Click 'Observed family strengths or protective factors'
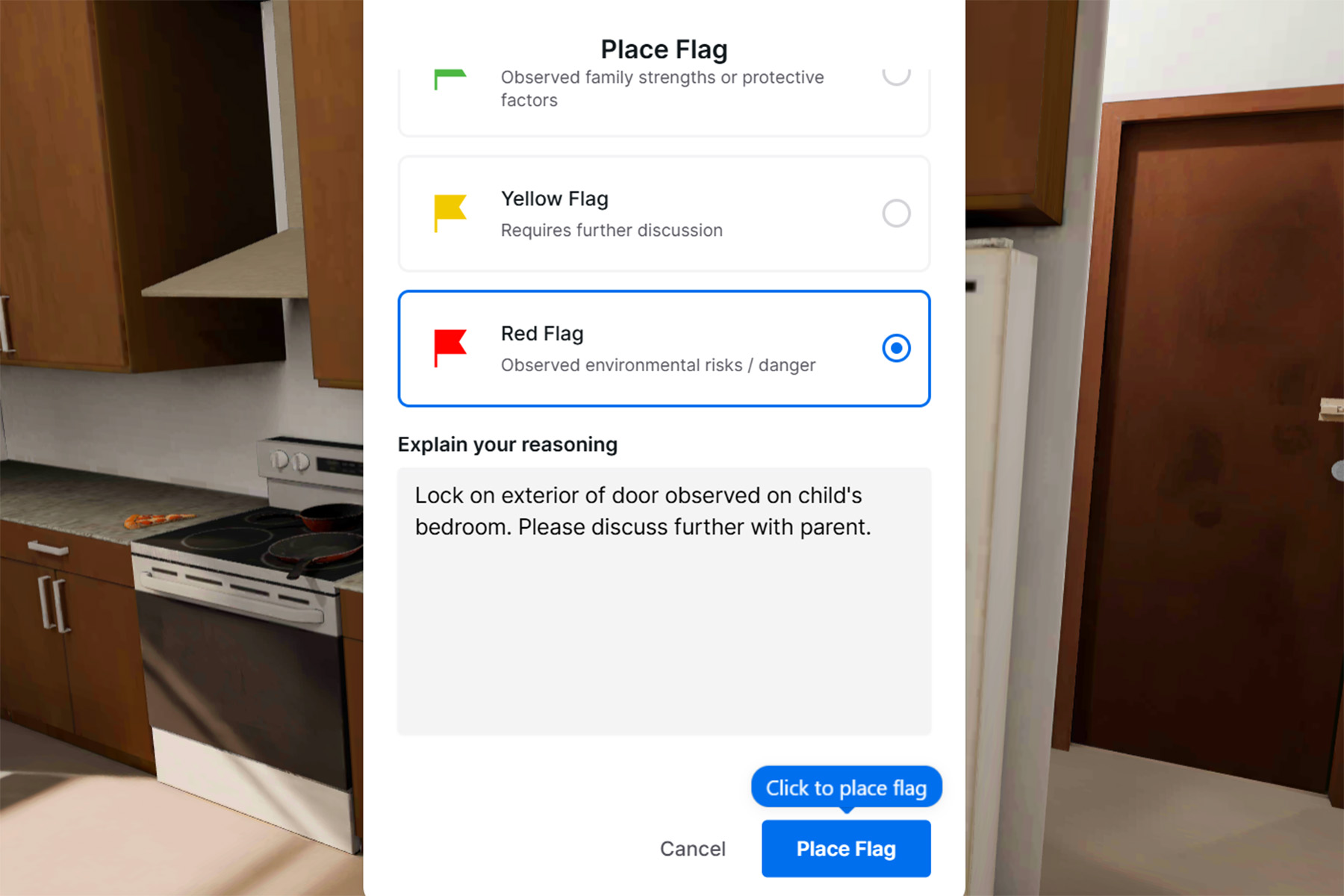 click(662, 89)
